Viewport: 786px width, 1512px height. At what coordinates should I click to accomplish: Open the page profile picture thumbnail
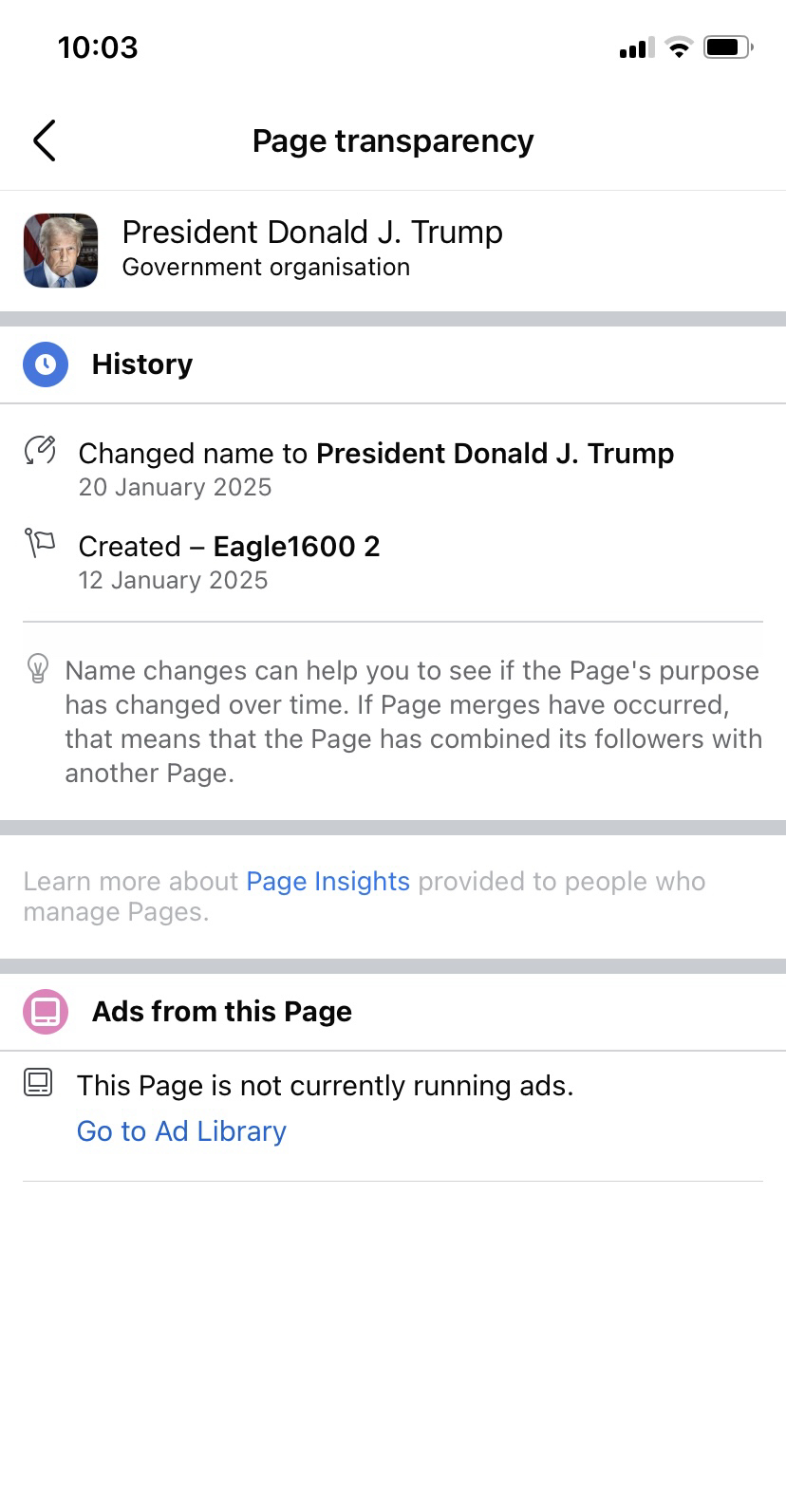(x=61, y=251)
